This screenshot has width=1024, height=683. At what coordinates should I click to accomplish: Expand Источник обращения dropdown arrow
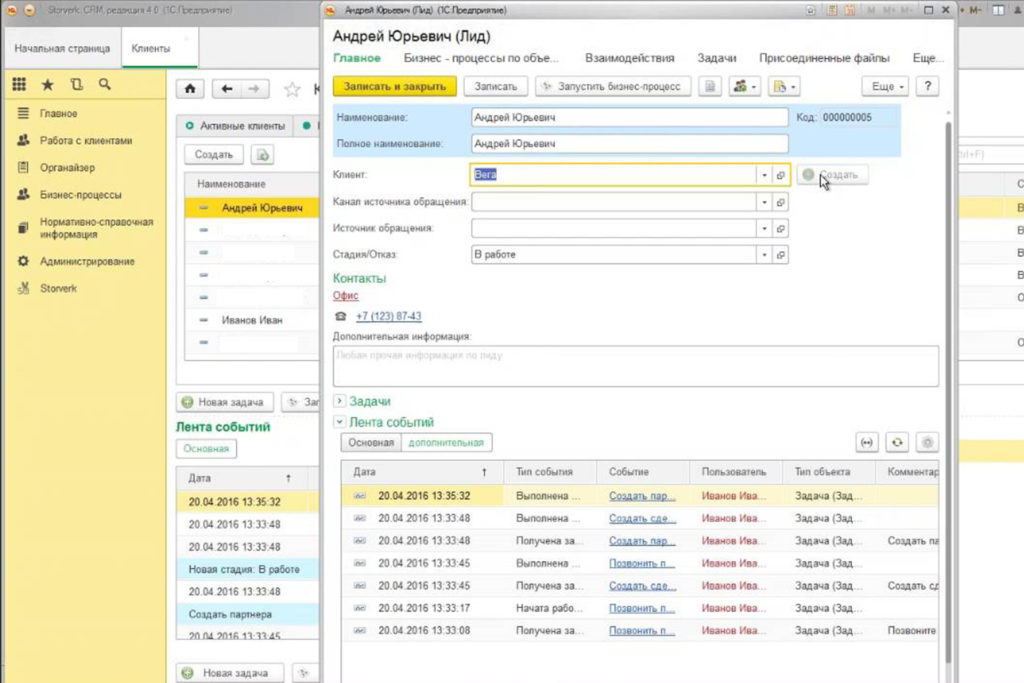pos(764,229)
